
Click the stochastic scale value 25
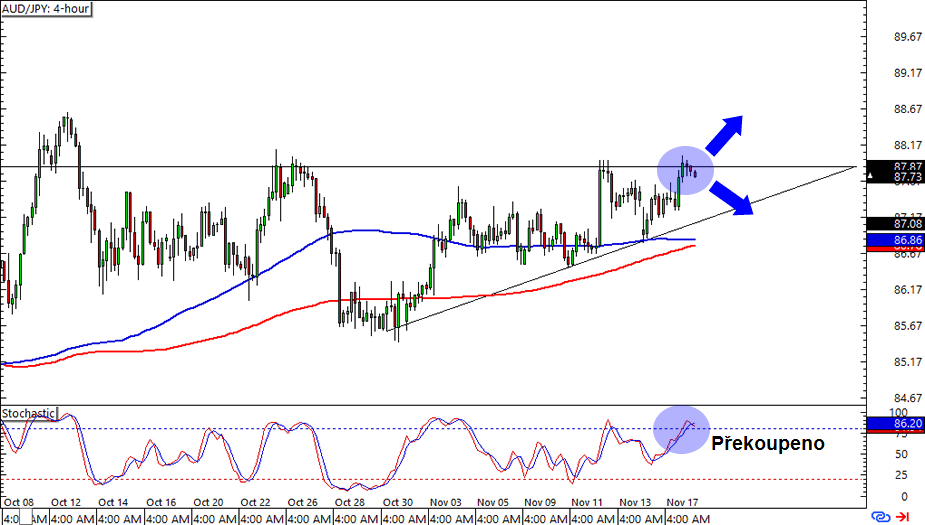click(901, 475)
